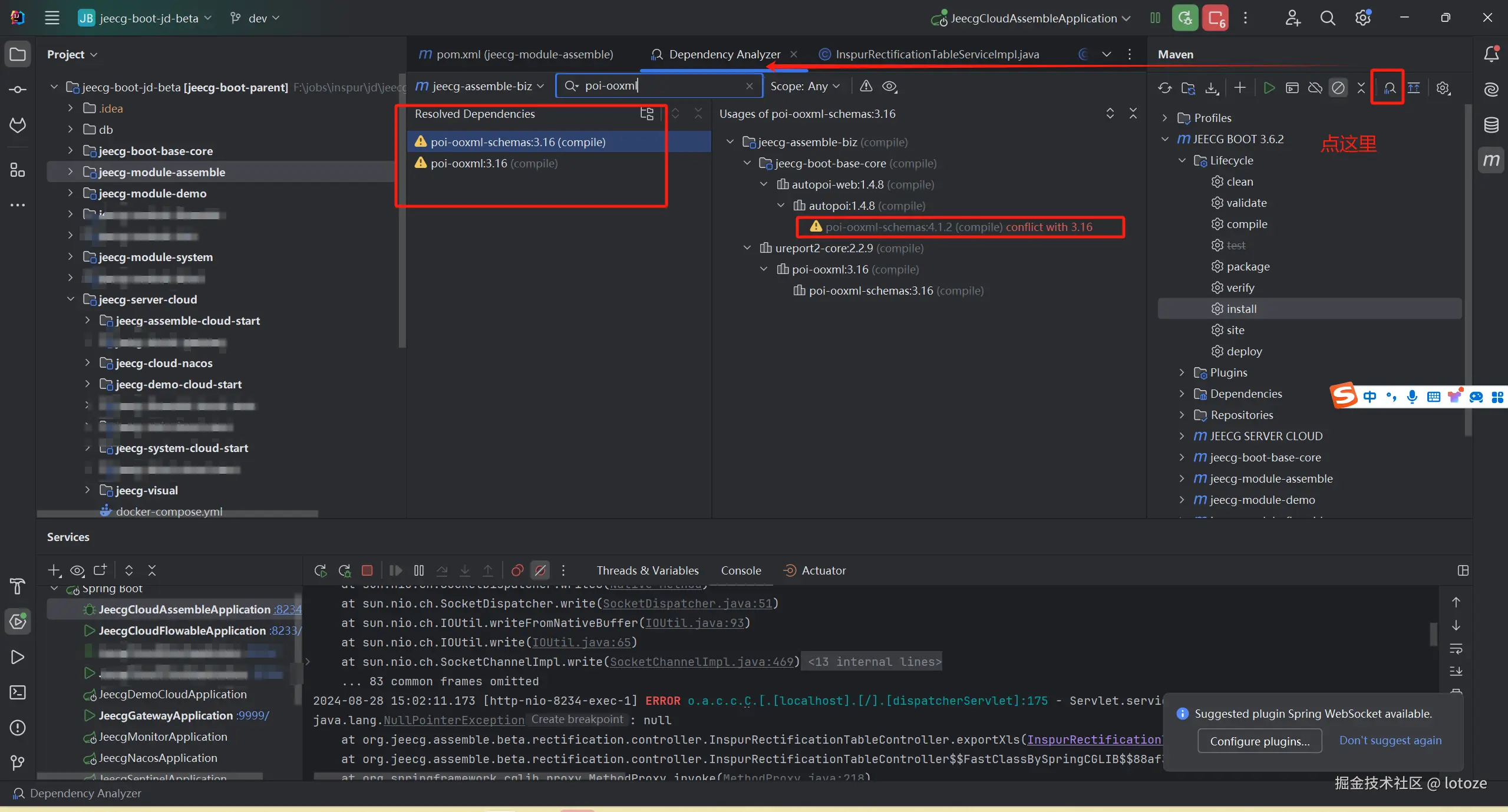Viewport: 1508px width, 812px height.
Task: Toggle show conflicts only warning filter
Action: point(866,86)
